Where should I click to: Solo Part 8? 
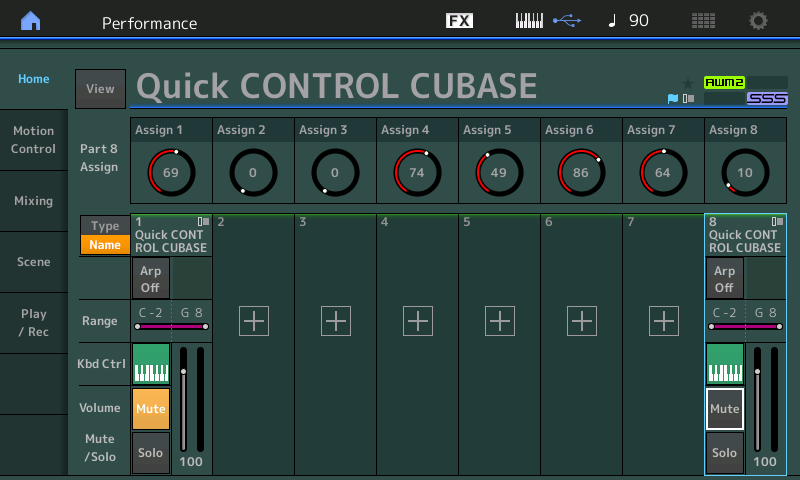tap(724, 453)
